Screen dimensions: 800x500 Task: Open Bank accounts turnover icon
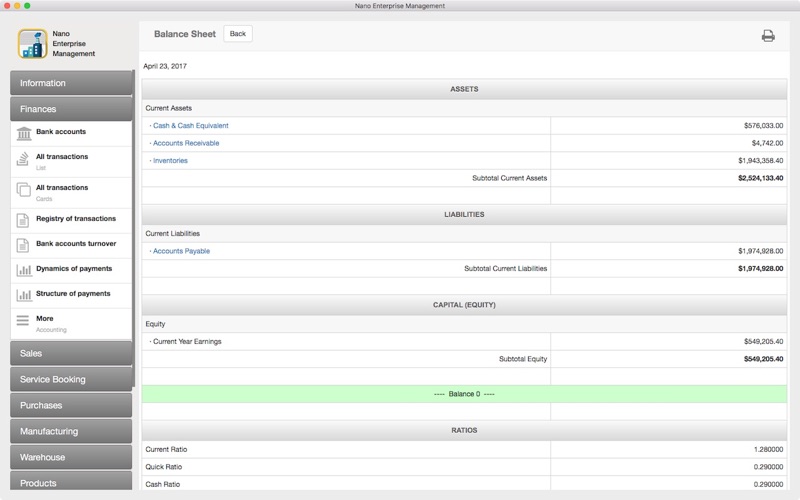(23, 245)
